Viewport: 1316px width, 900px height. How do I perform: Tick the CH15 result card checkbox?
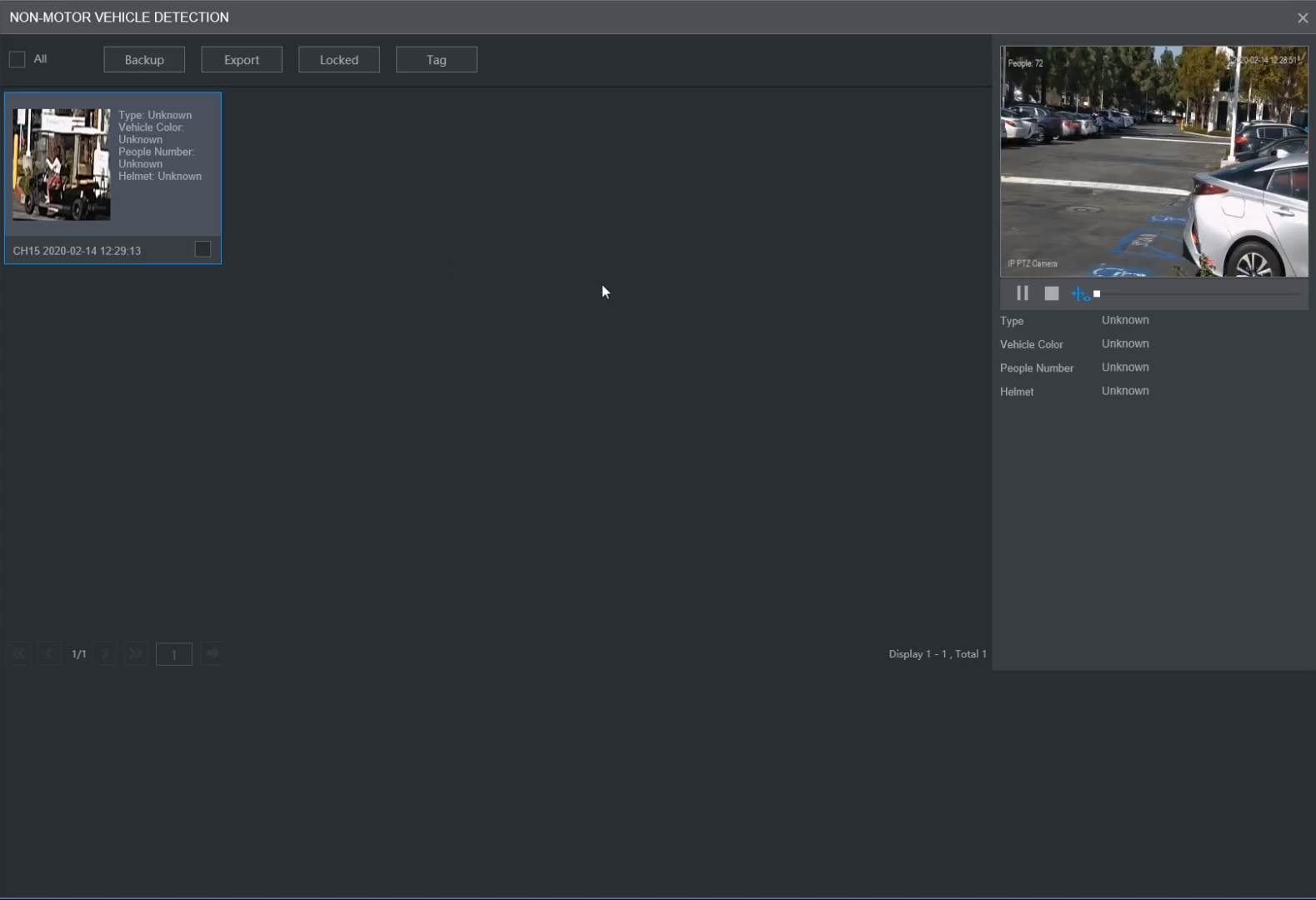(203, 249)
